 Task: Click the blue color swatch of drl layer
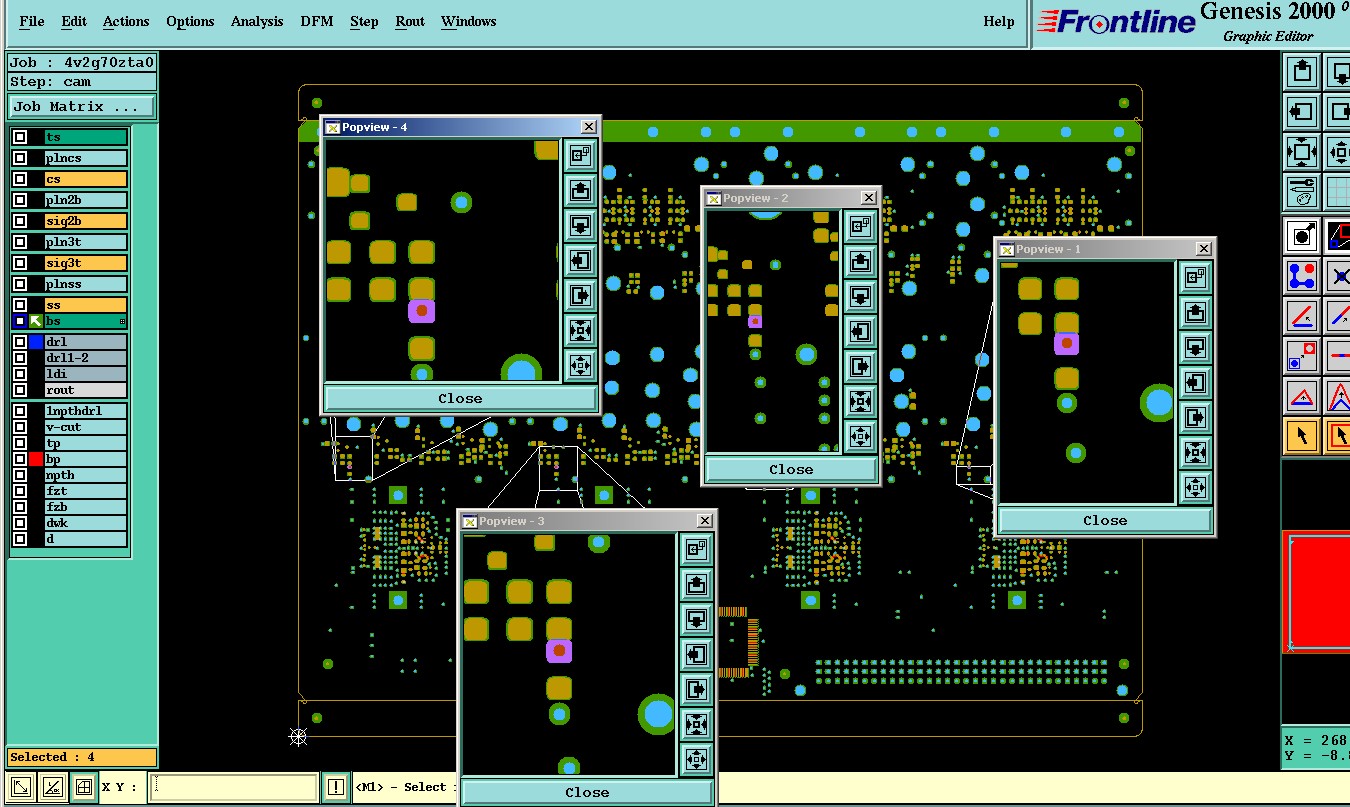click(36, 342)
